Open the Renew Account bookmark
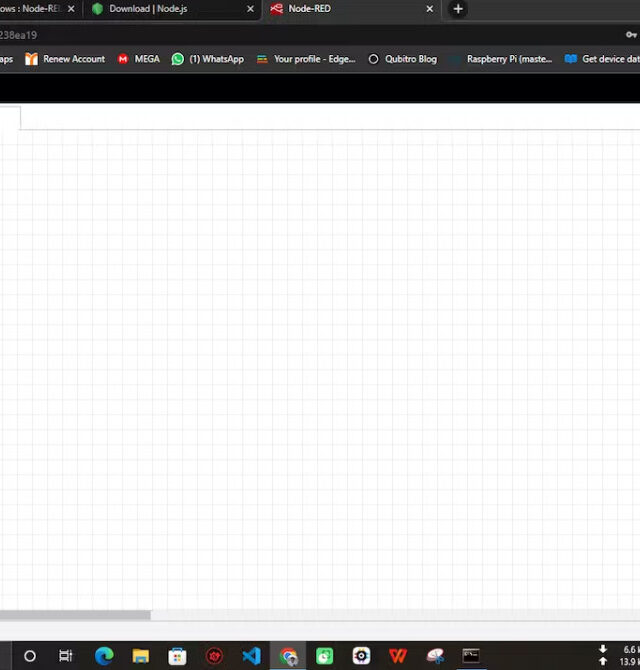 point(65,59)
